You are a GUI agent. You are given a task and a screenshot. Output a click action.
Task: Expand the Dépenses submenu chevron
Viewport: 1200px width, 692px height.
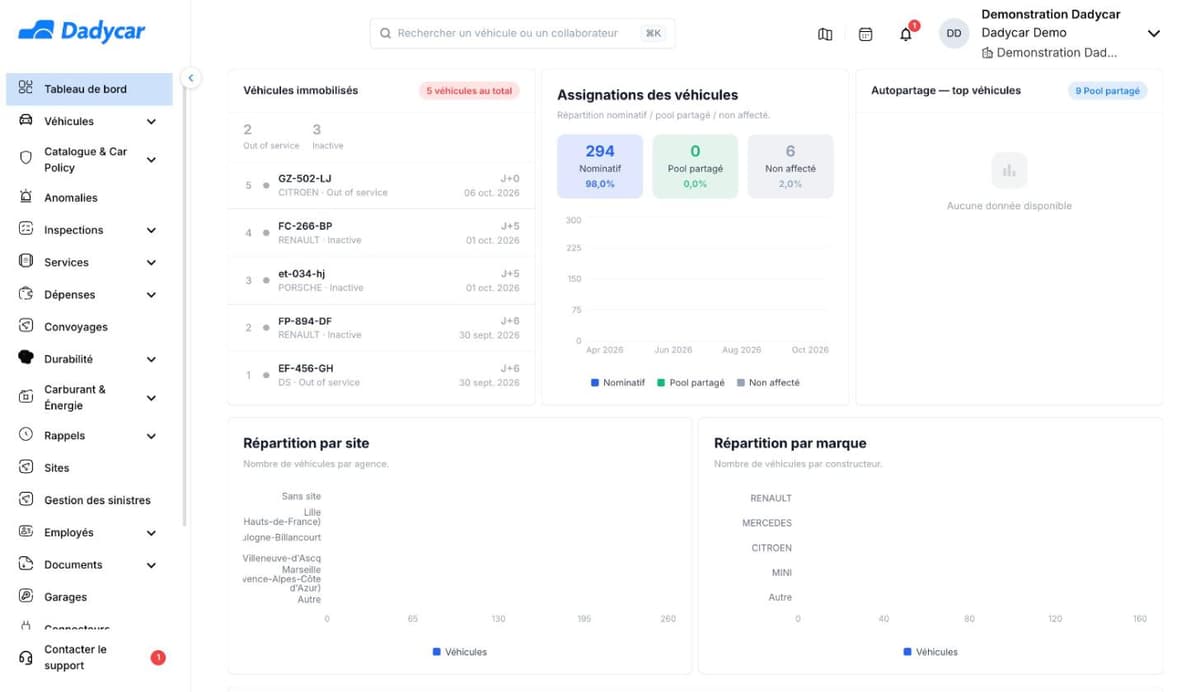coord(151,295)
